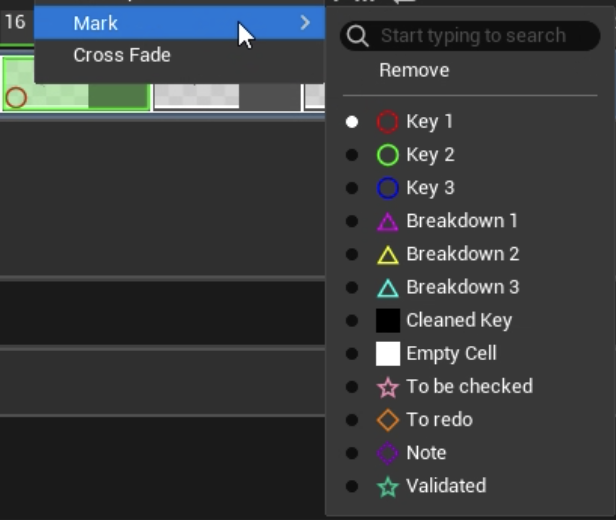Screen dimensions: 616x520
Task: Select the Key 1 radio bullet
Action: (352, 122)
